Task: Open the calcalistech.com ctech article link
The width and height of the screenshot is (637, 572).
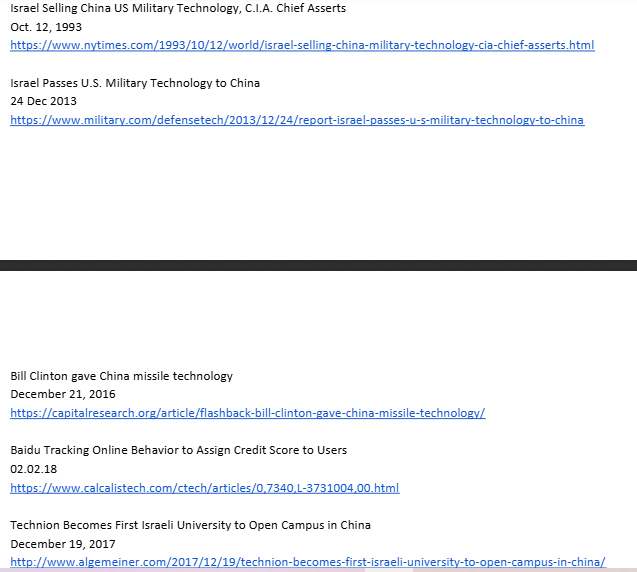Action: tap(205, 488)
